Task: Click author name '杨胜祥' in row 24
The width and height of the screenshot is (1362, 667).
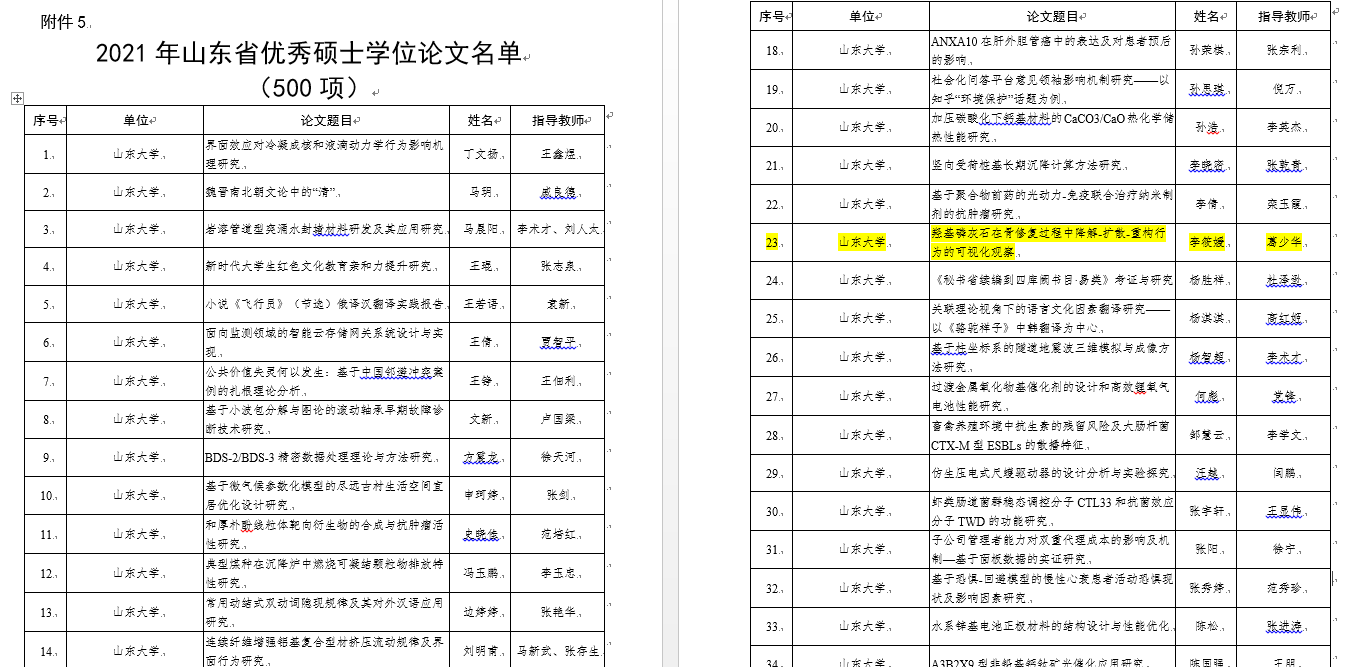Action: pyautogui.click(x=1207, y=280)
